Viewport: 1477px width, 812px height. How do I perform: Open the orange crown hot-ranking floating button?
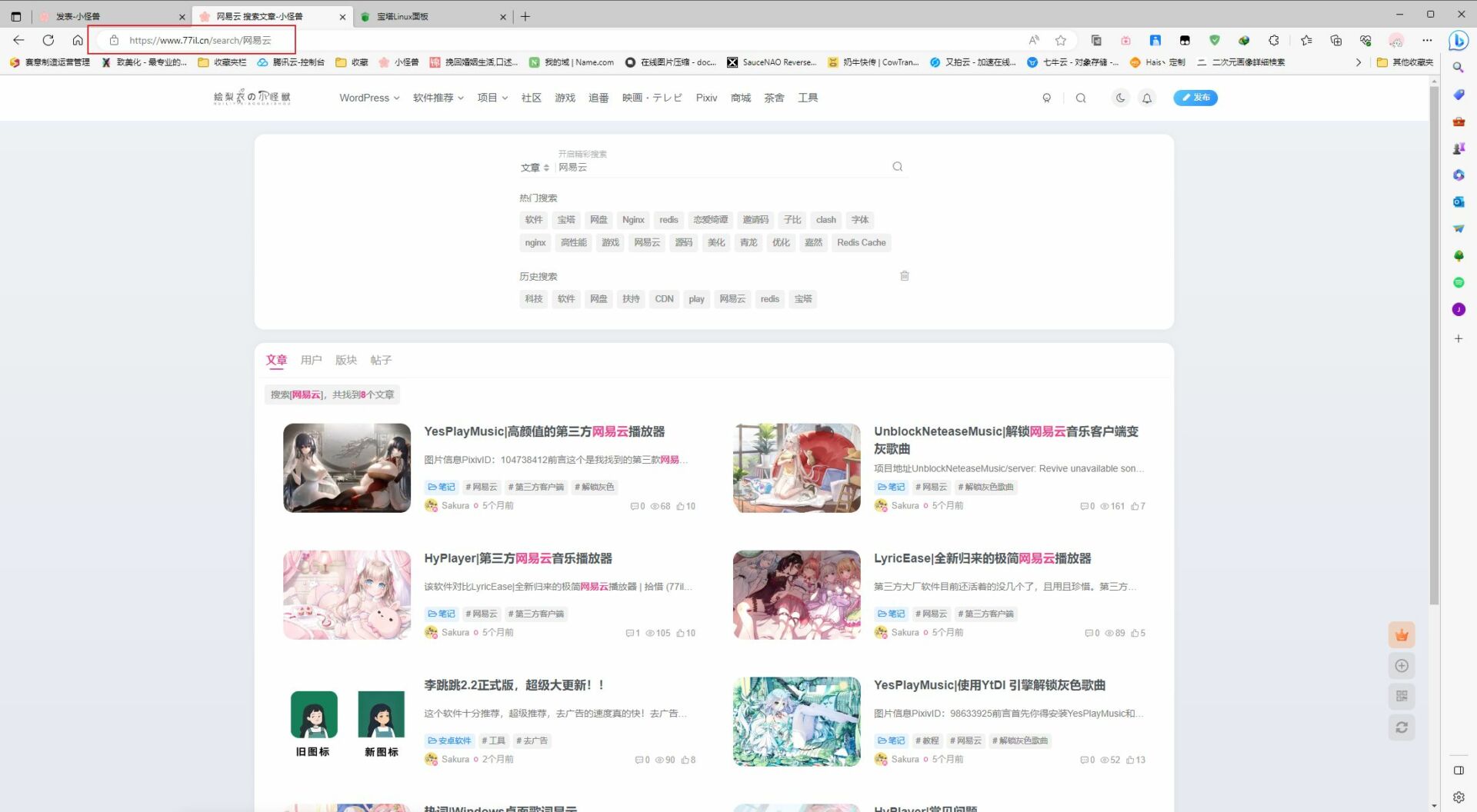point(1402,634)
